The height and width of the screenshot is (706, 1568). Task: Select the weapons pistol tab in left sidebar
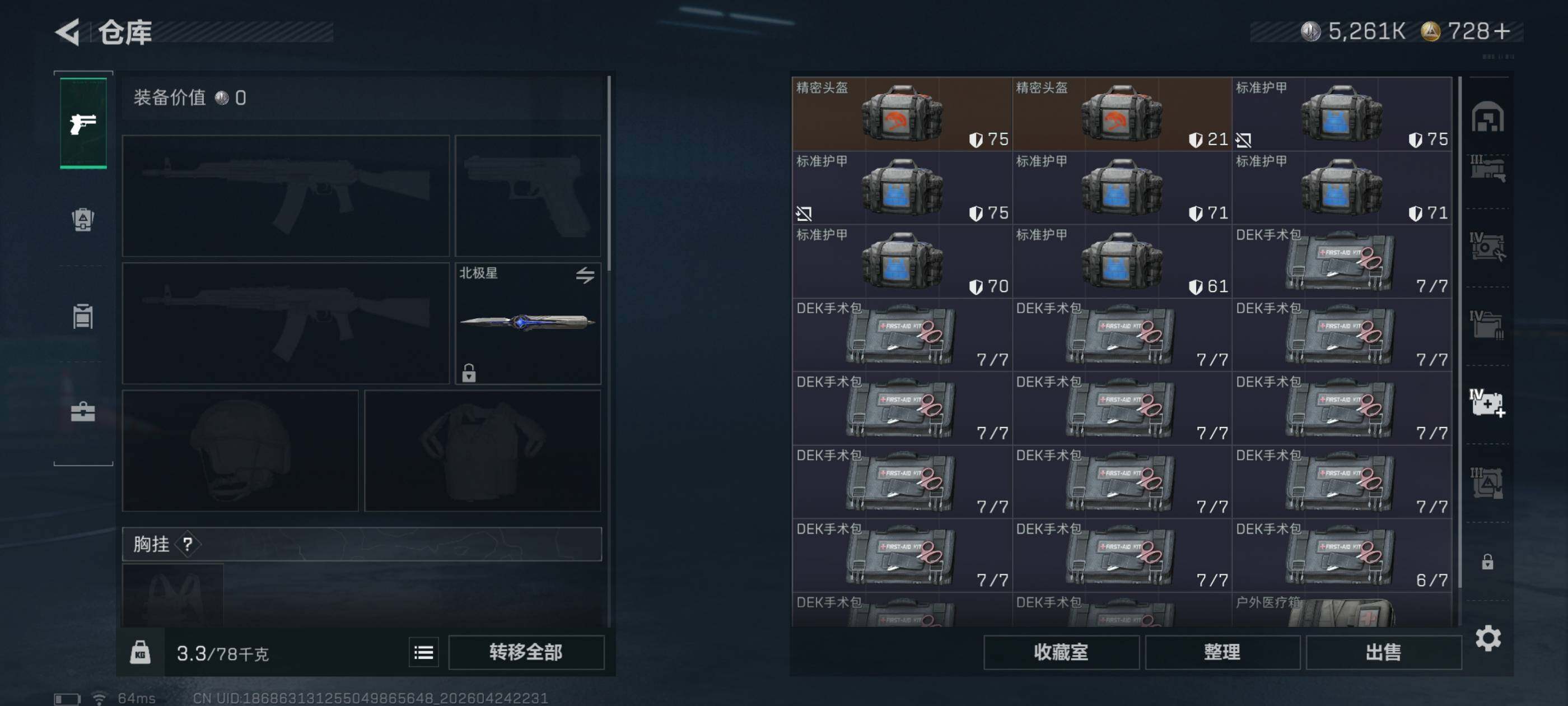pos(83,123)
